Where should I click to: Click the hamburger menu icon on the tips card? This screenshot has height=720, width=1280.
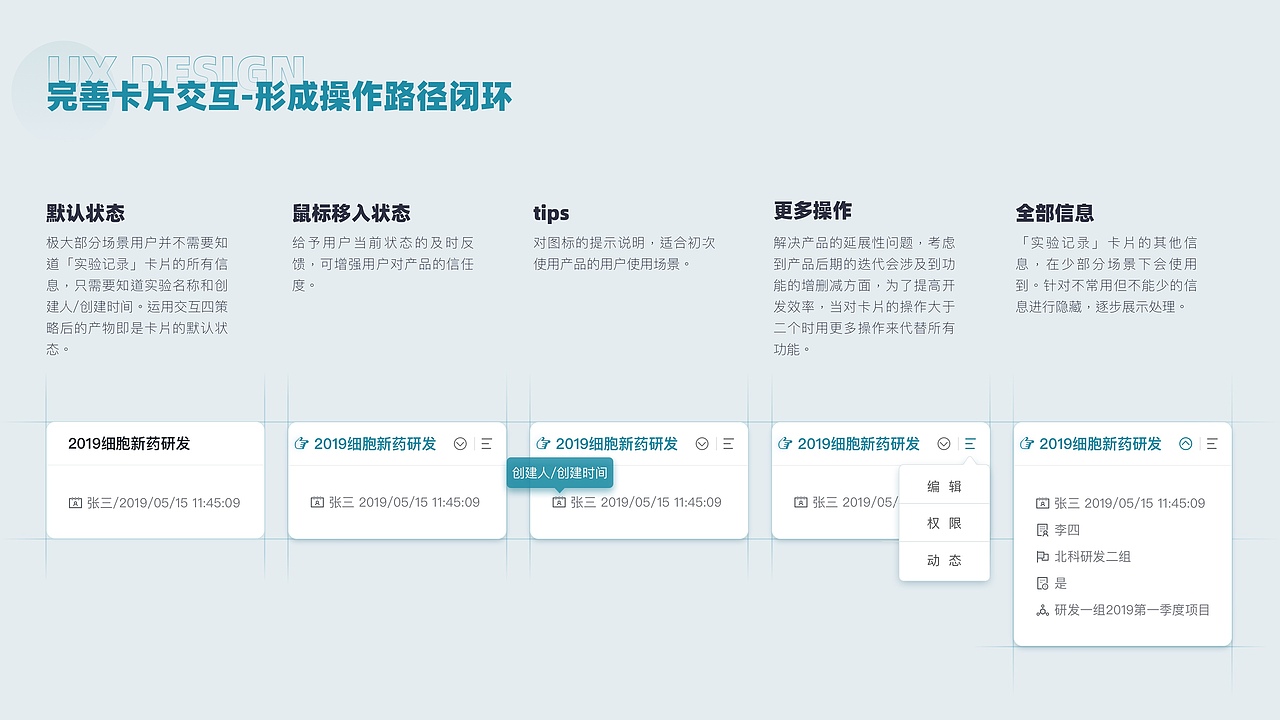pos(728,444)
